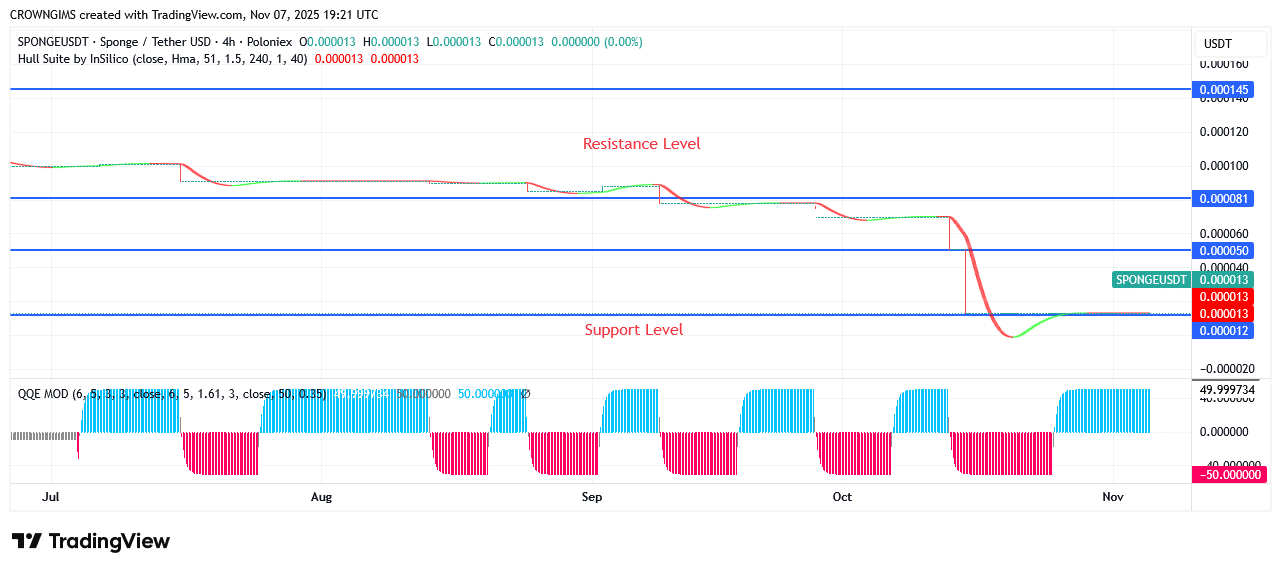Click the Oct label on time axis
1281x571 pixels.
(842, 497)
